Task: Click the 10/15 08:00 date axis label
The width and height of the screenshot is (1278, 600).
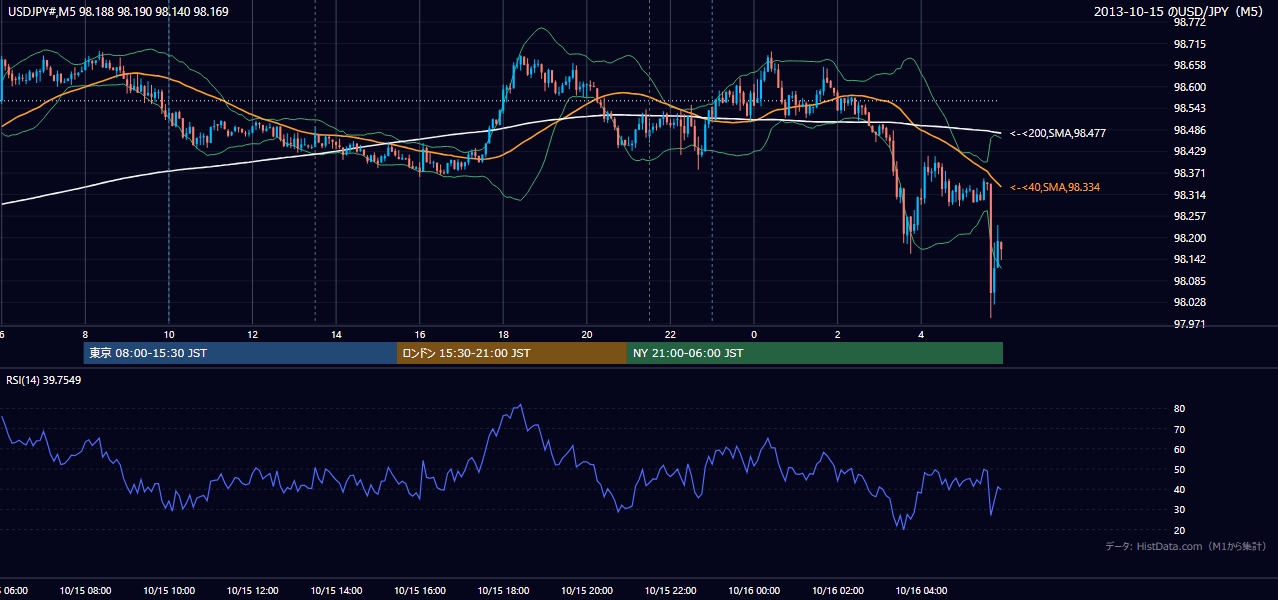Action: point(85,590)
